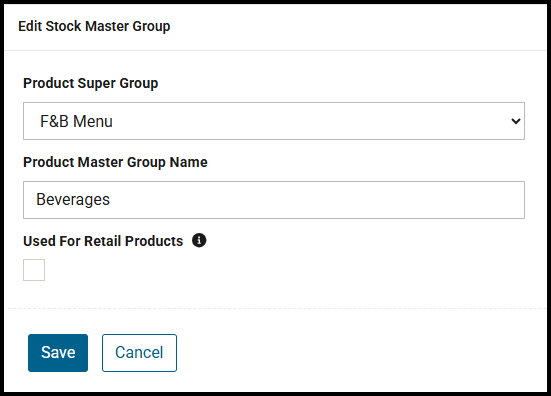Select the Product Master Group Name label
This screenshot has width=551, height=396.
[x=115, y=162]
